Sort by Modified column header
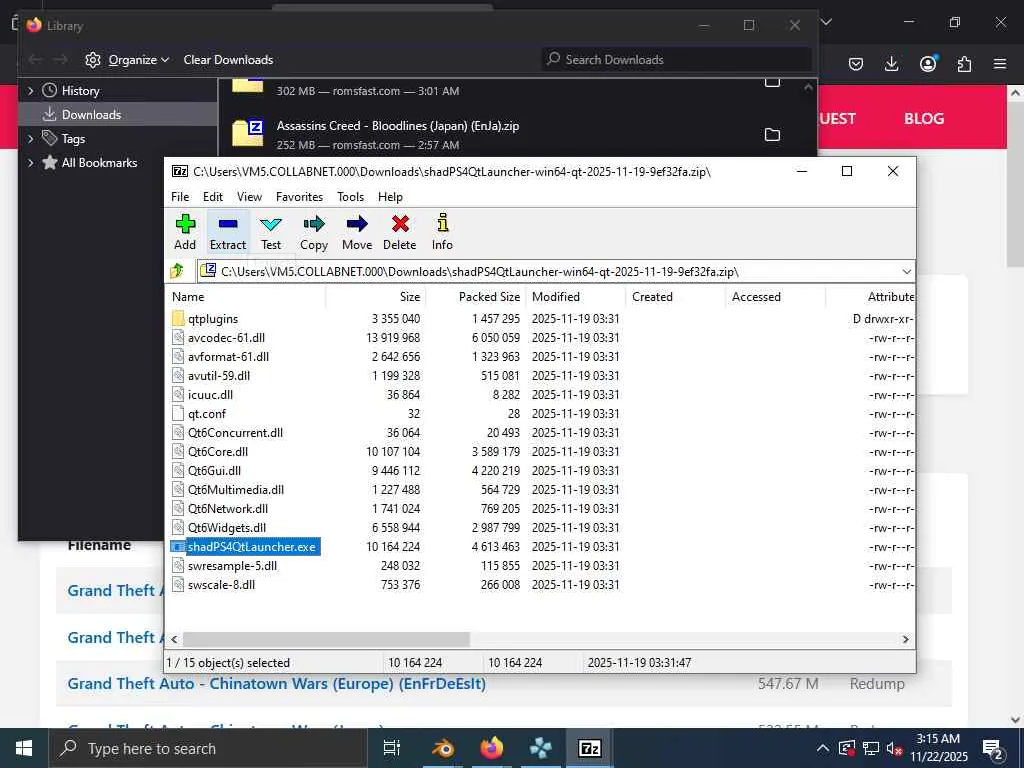The width and height of the screenshot is (1024, 768). tap(575, 296)
